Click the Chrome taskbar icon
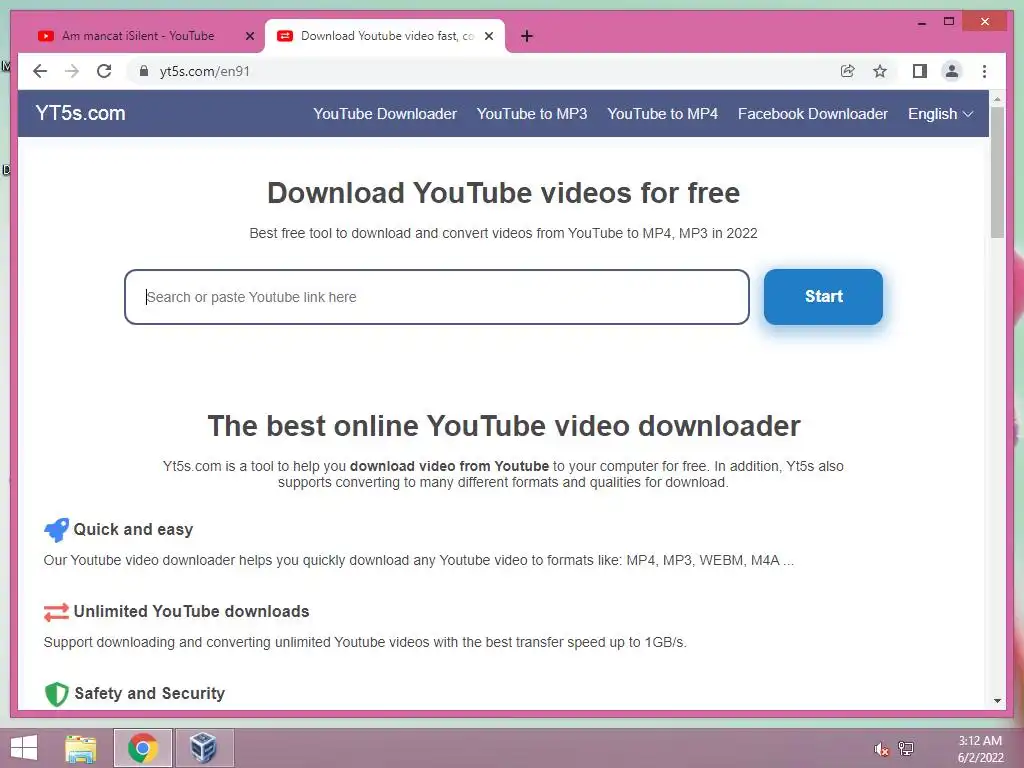 pyautogui.click(x=143, y=748)
